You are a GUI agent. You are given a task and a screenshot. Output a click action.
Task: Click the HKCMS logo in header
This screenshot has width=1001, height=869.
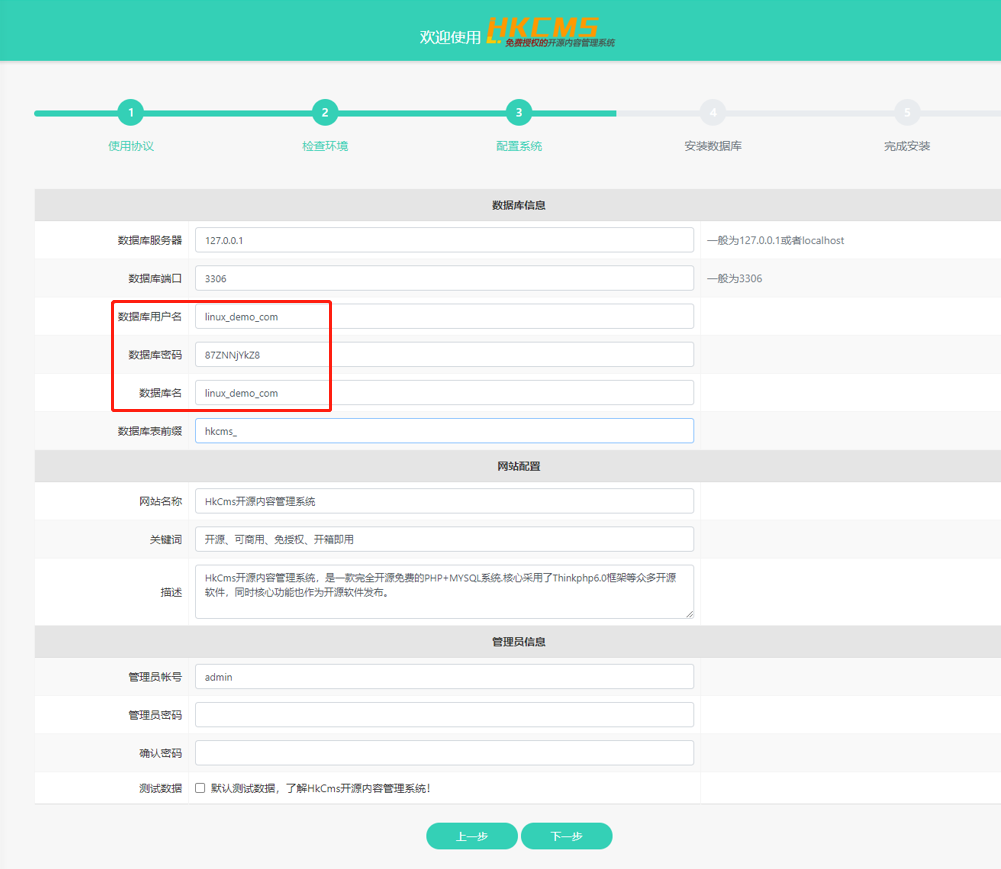550,31
